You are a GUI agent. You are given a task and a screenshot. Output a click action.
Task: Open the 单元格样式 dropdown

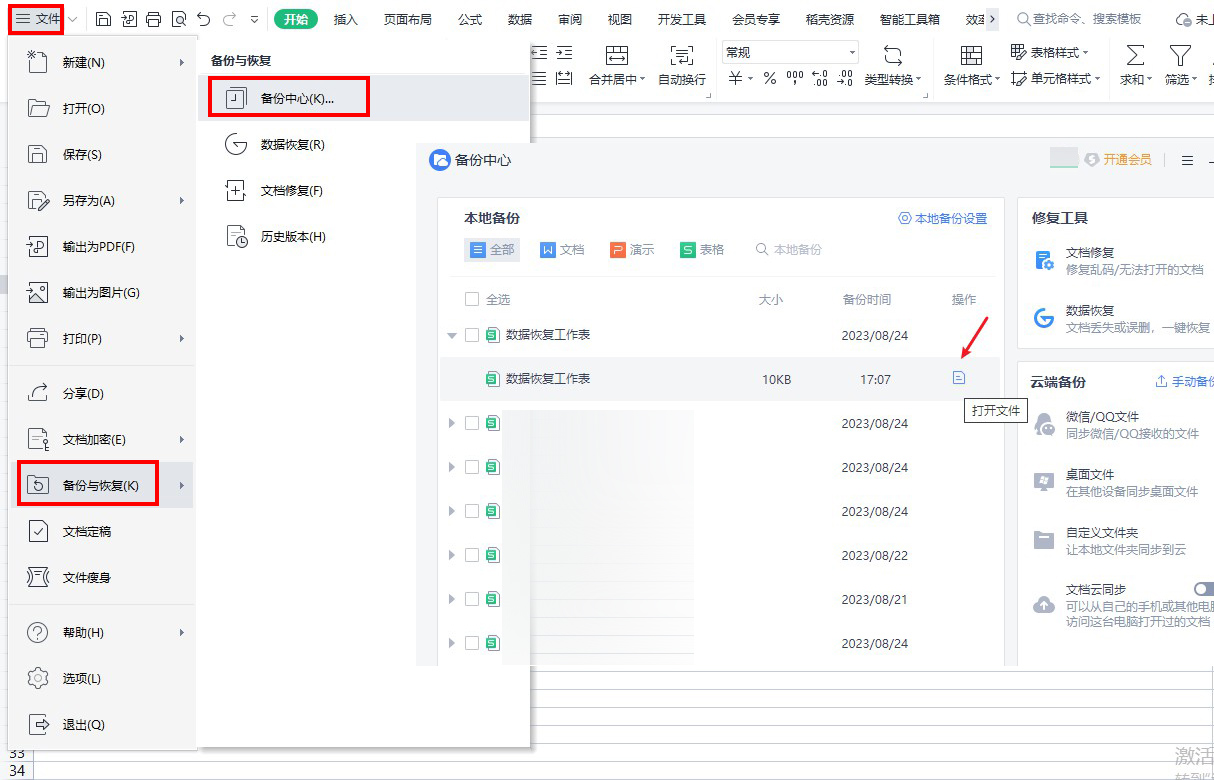coord(1056,78)
